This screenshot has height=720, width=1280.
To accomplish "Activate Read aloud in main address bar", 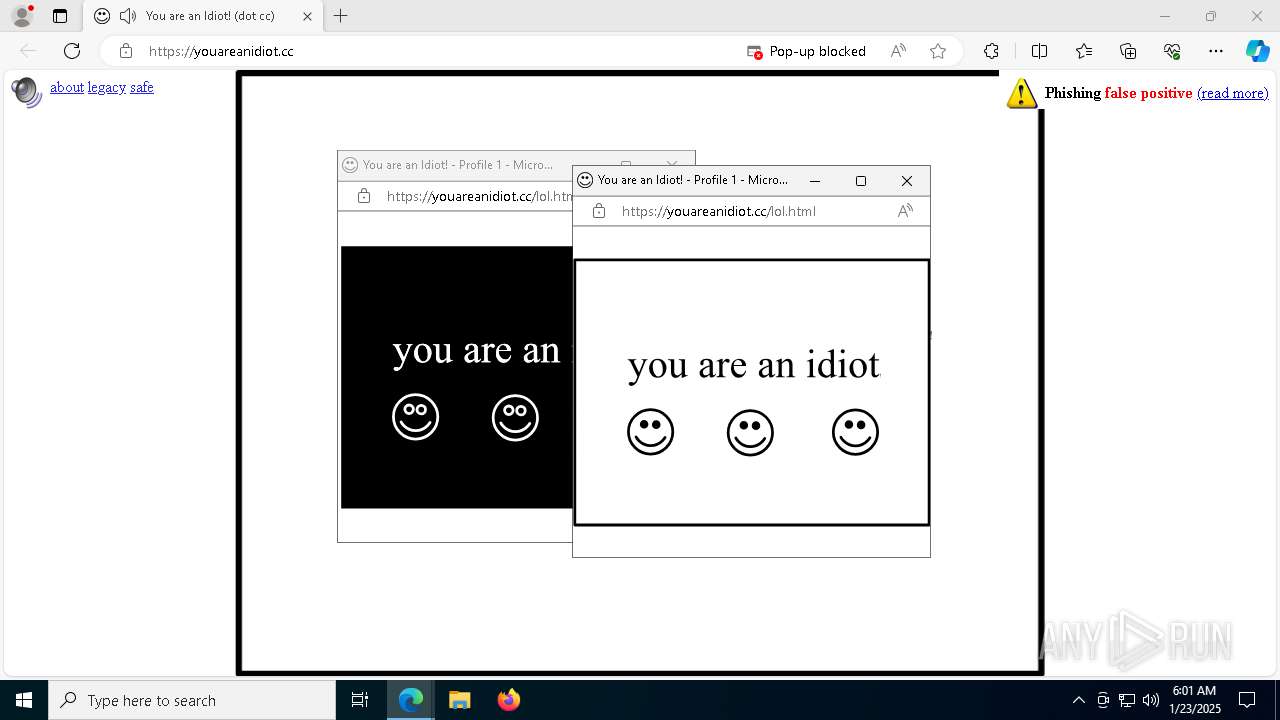I will [x=898, y=51].
